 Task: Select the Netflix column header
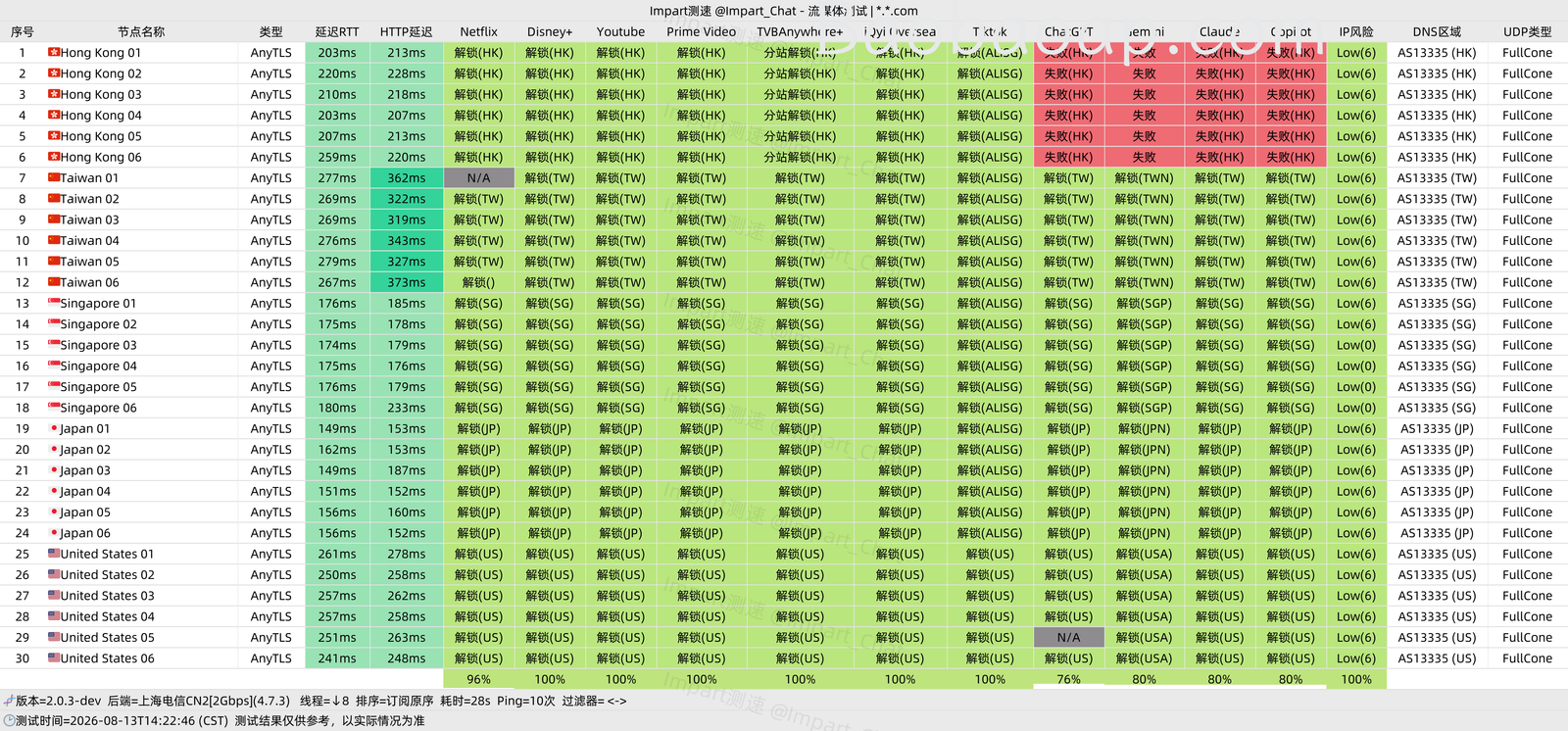coord(478,31)
